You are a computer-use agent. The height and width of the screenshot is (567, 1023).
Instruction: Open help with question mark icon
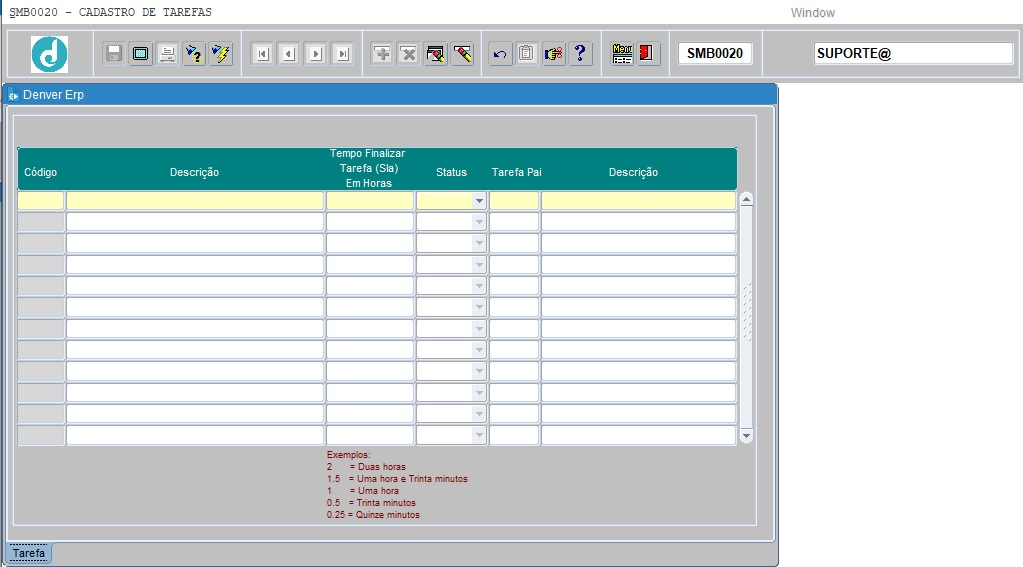[581, 54]
